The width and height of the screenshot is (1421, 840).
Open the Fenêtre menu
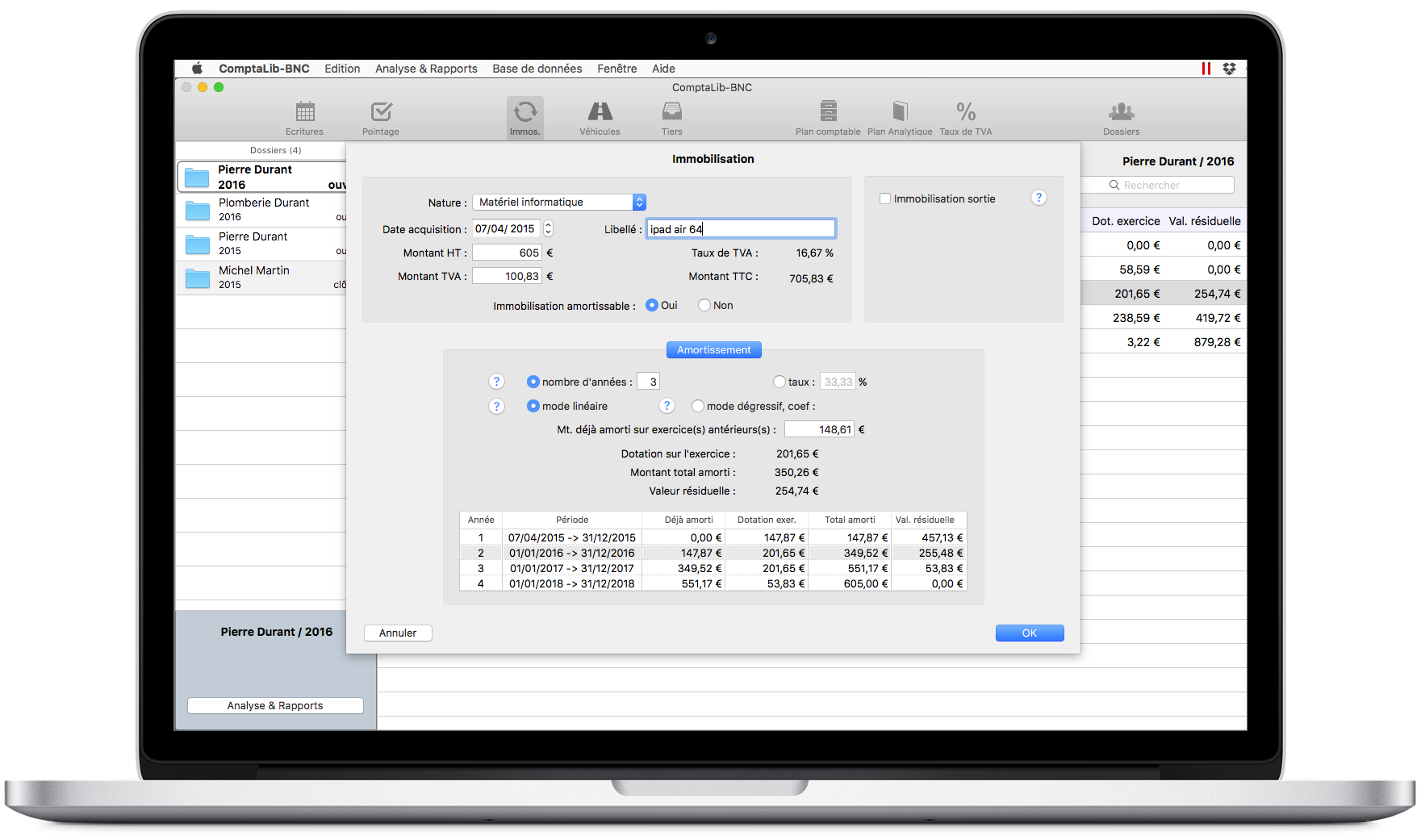(617, 69)
